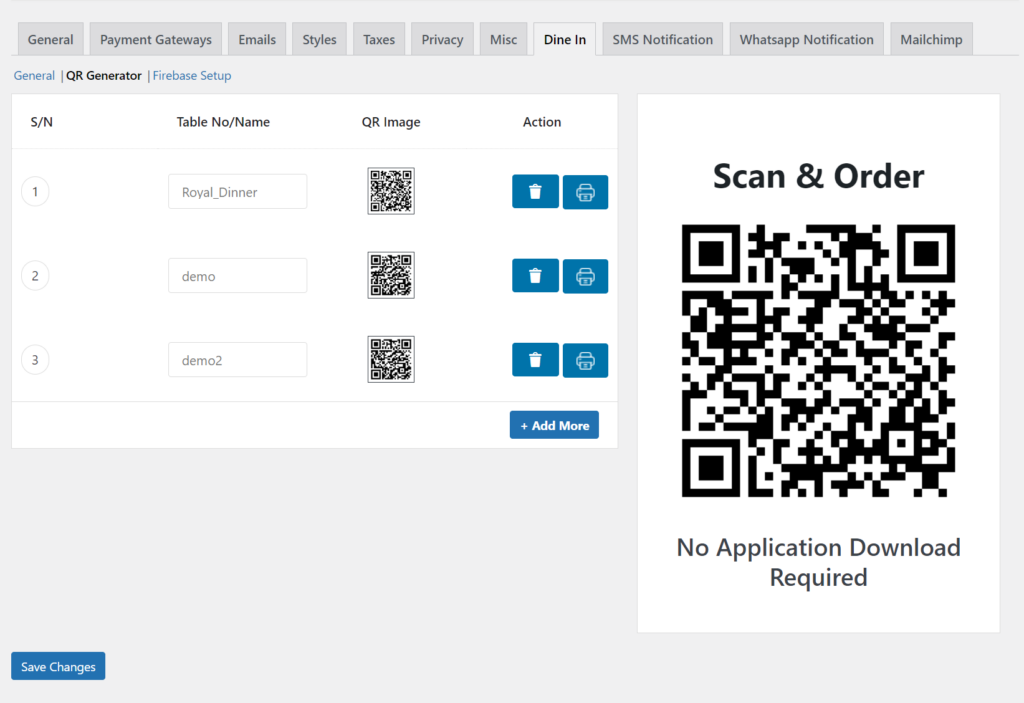Delete the Royal_Dinner table row
Image resolution: width=1024 pixels, height=703 pixels.
point(535,192)
